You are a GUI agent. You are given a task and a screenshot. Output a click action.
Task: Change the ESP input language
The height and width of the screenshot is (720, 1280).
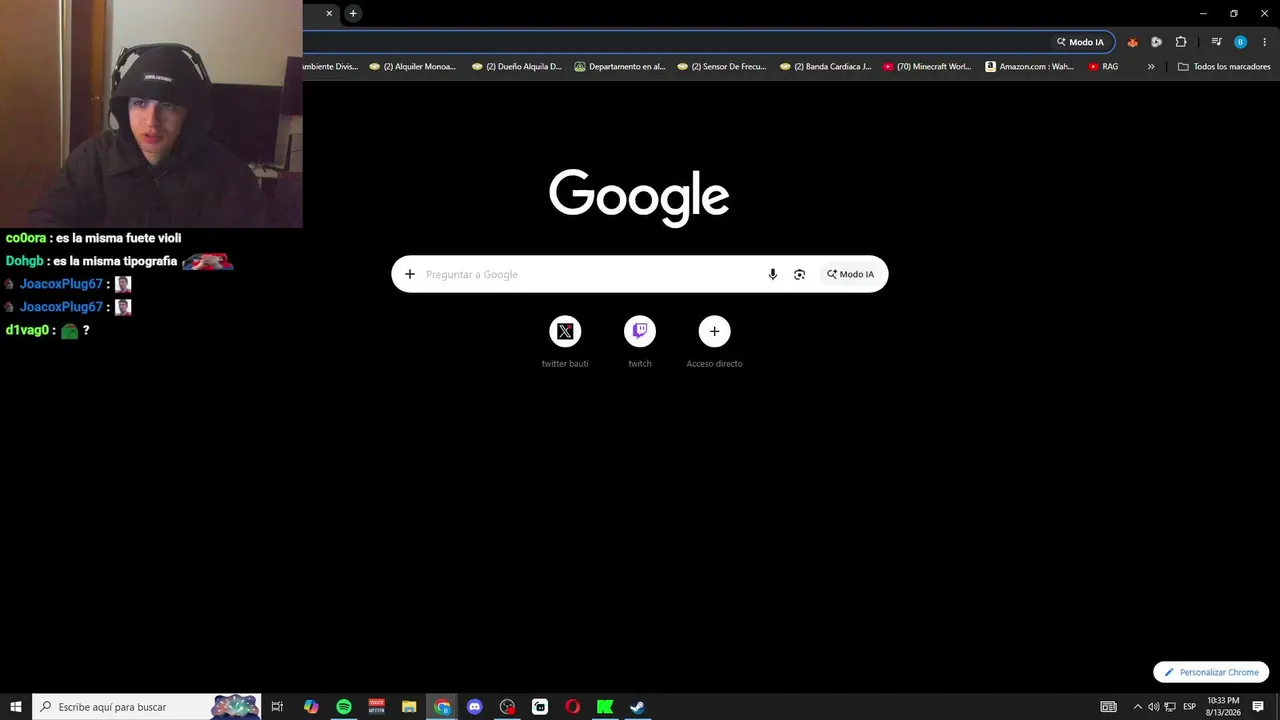point(1190,707)
